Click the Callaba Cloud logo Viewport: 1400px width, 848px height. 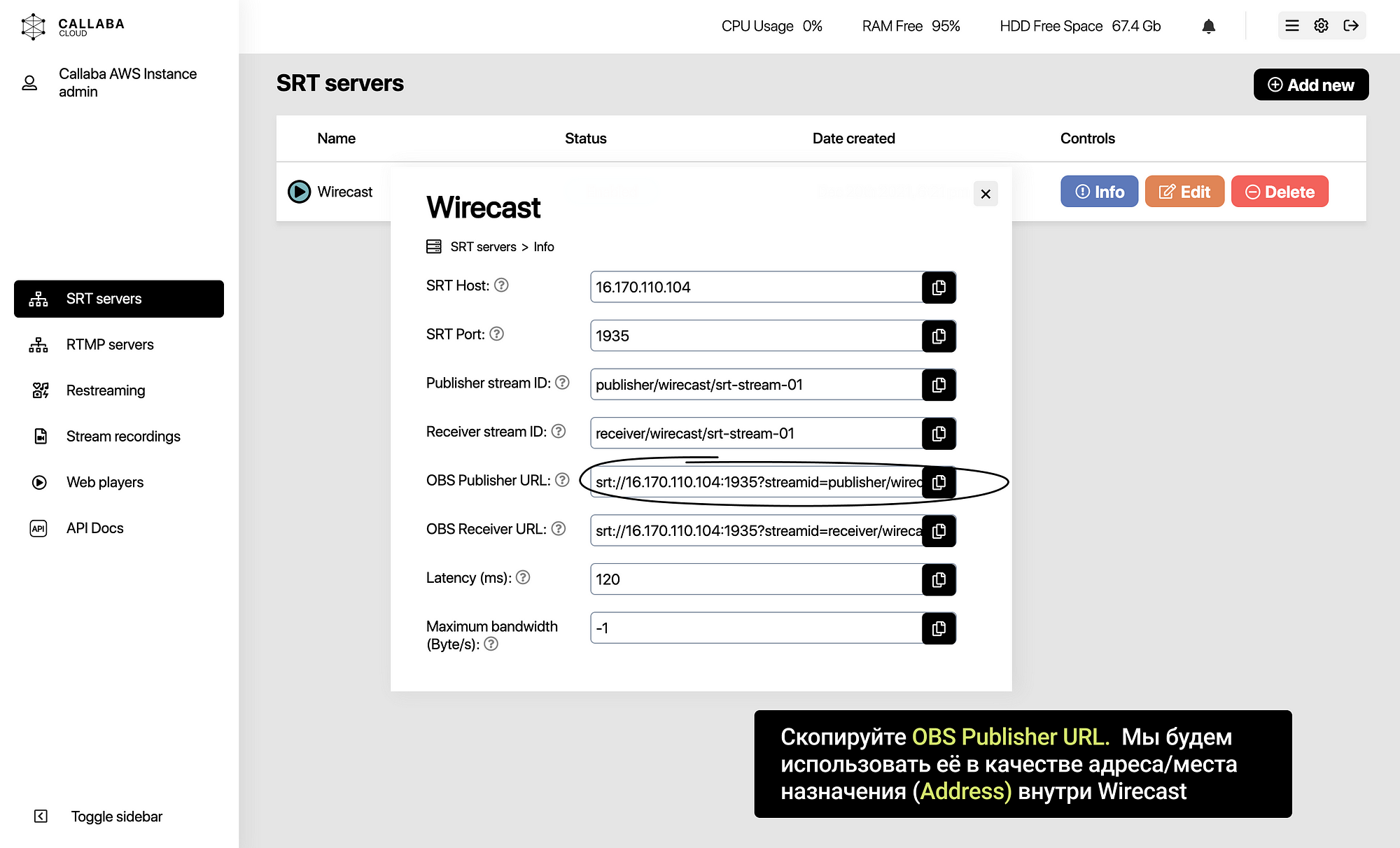pos(72,27)
